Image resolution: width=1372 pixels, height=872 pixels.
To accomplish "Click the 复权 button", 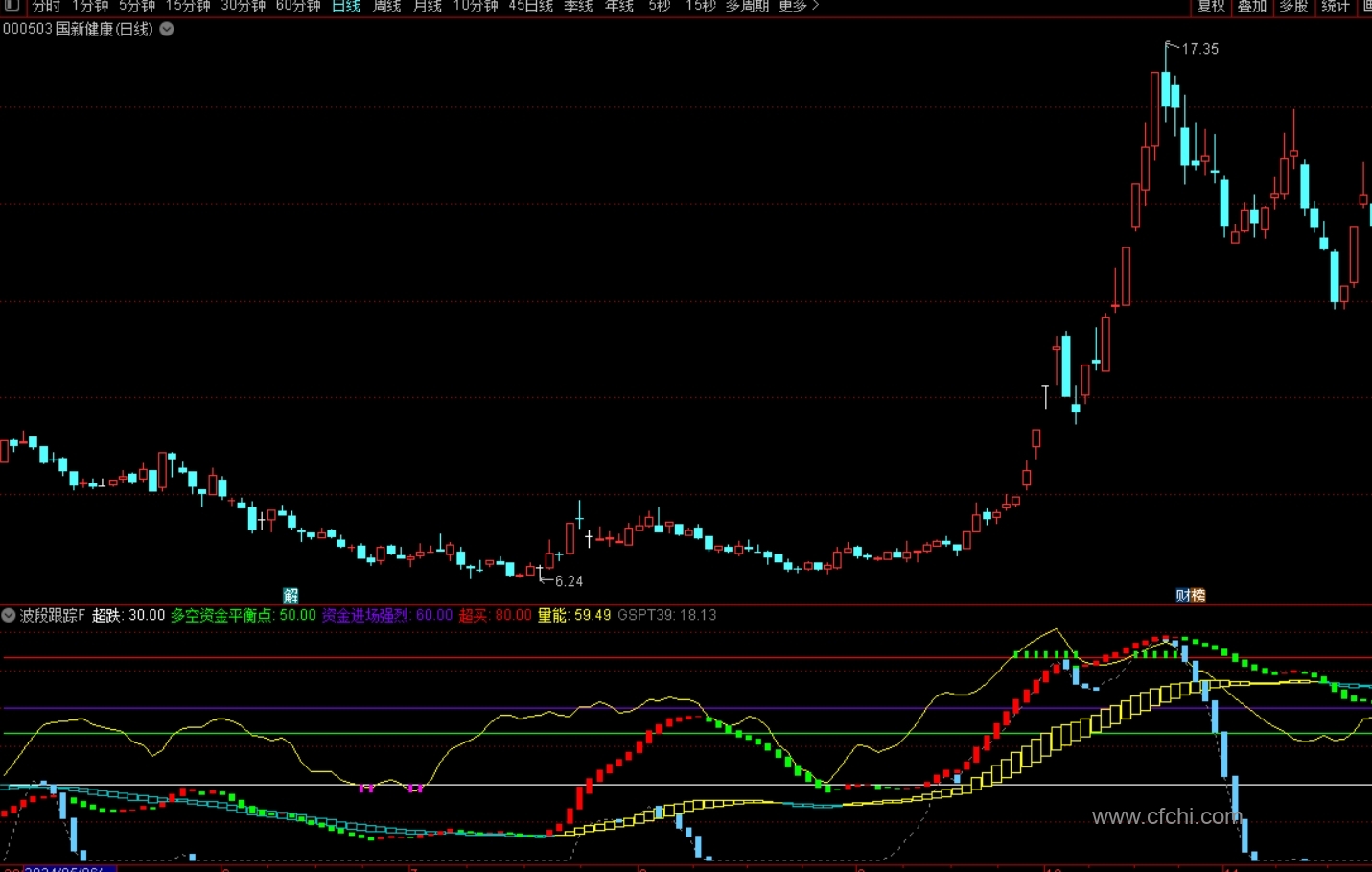I will coord(1211,6).
